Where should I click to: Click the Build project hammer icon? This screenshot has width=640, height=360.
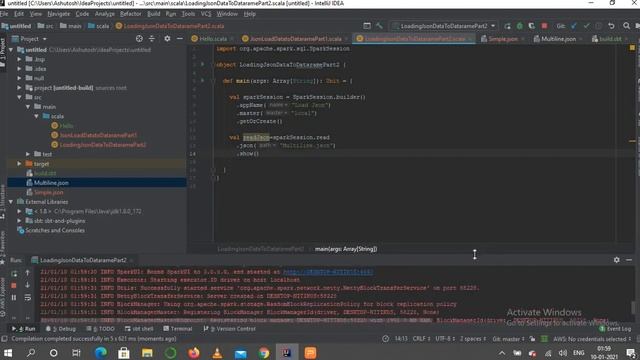pyautogui.click(x=379, y=26)
